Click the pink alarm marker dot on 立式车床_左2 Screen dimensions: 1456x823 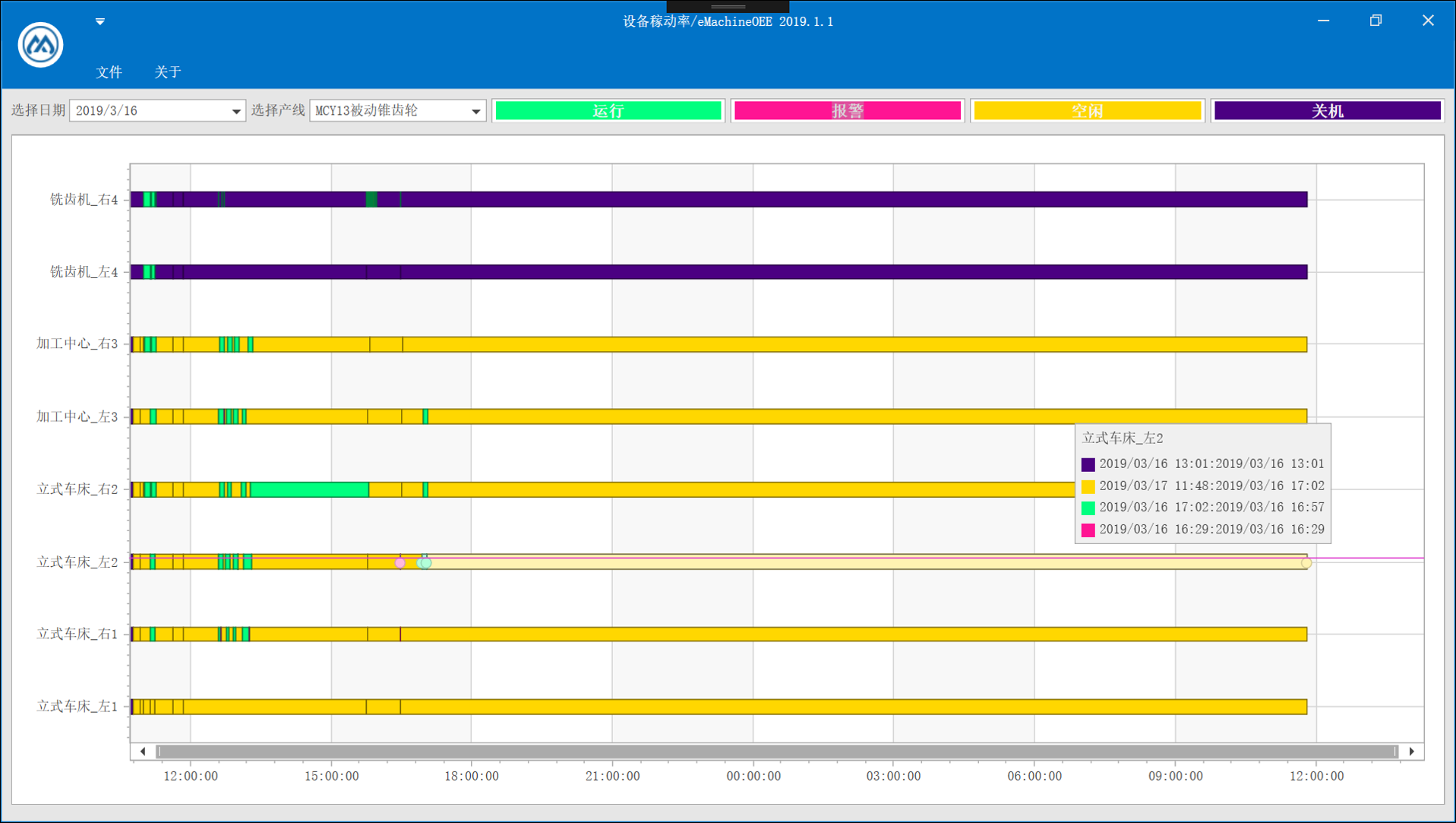coord(400,563)
